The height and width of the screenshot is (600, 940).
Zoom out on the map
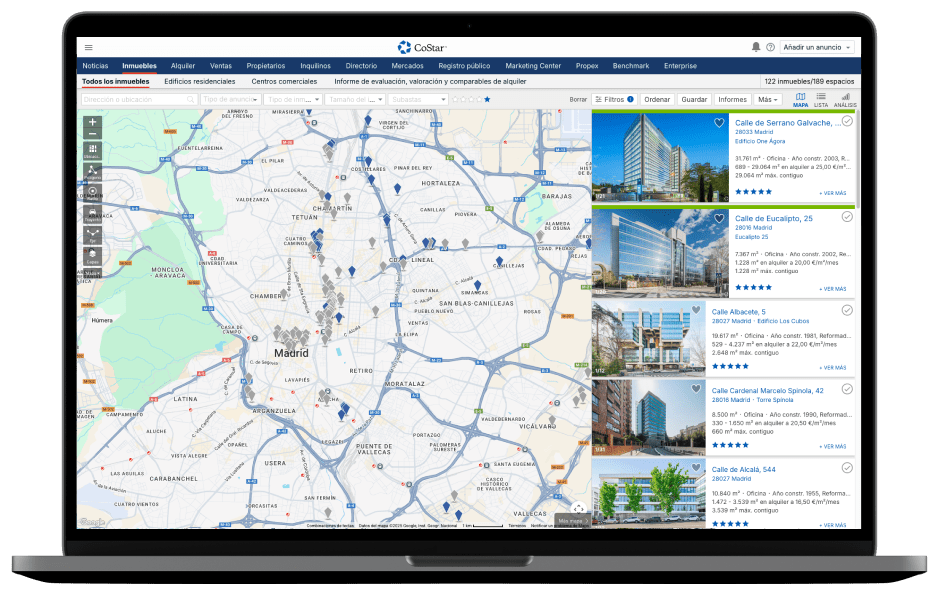click(x=92, y=134)
